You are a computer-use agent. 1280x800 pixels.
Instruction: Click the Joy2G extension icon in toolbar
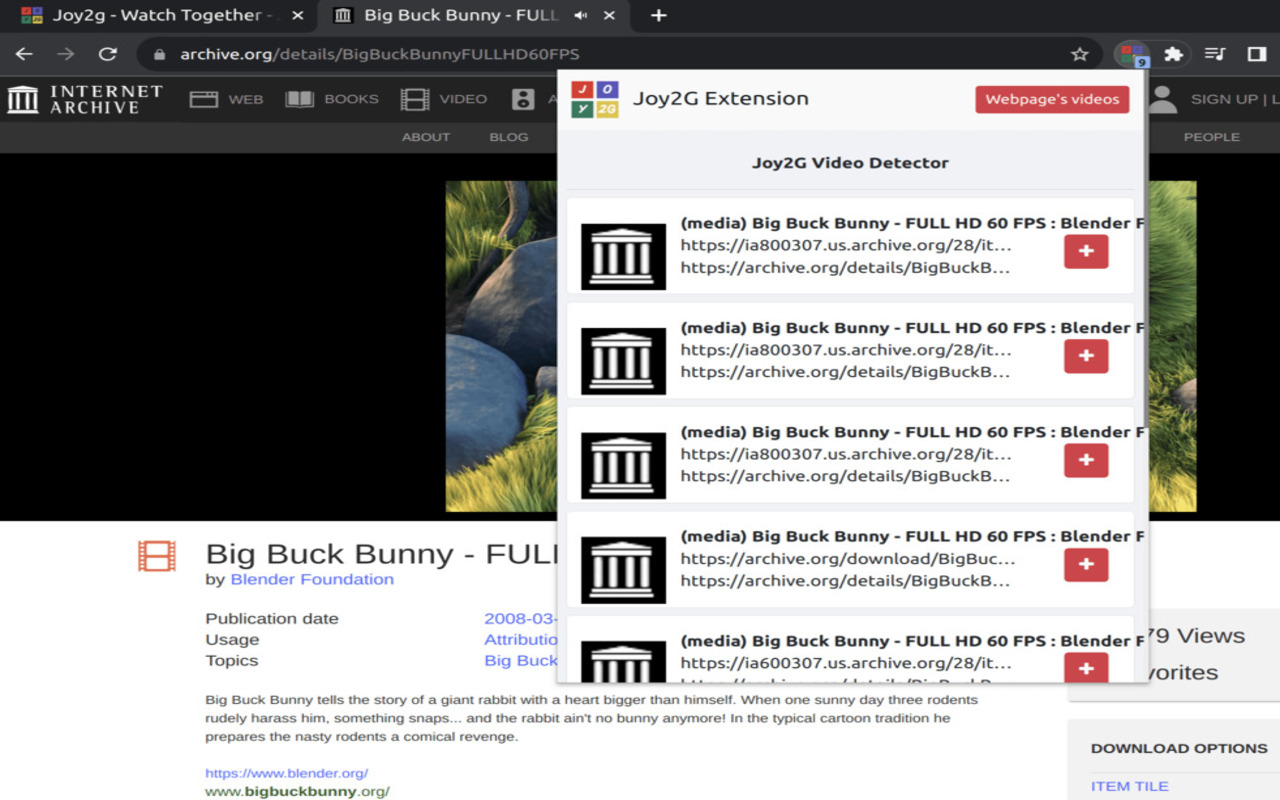pyautogui.click(x=1132, y=54)
